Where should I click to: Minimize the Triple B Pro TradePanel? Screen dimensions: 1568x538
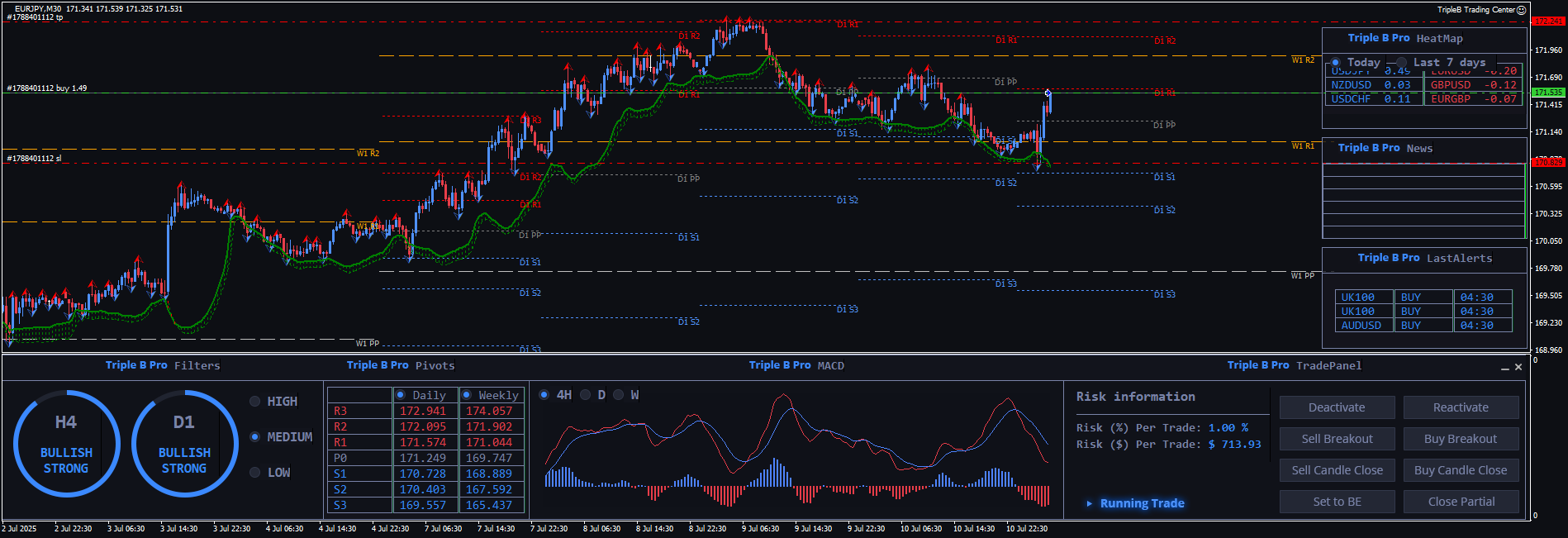tap(1505, 368)
